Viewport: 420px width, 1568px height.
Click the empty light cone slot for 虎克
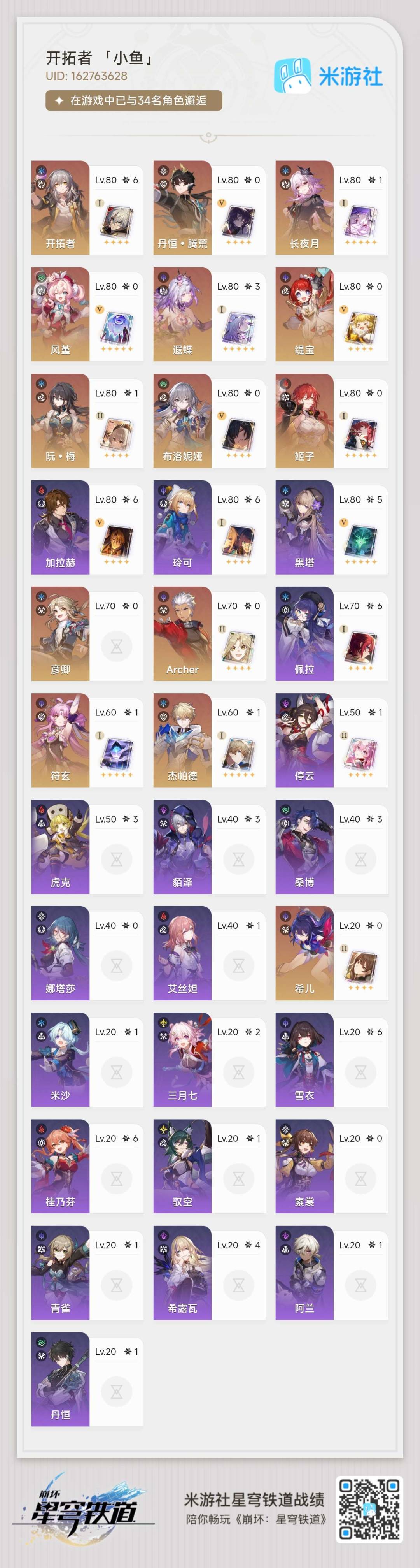click(x=117, y=860)
